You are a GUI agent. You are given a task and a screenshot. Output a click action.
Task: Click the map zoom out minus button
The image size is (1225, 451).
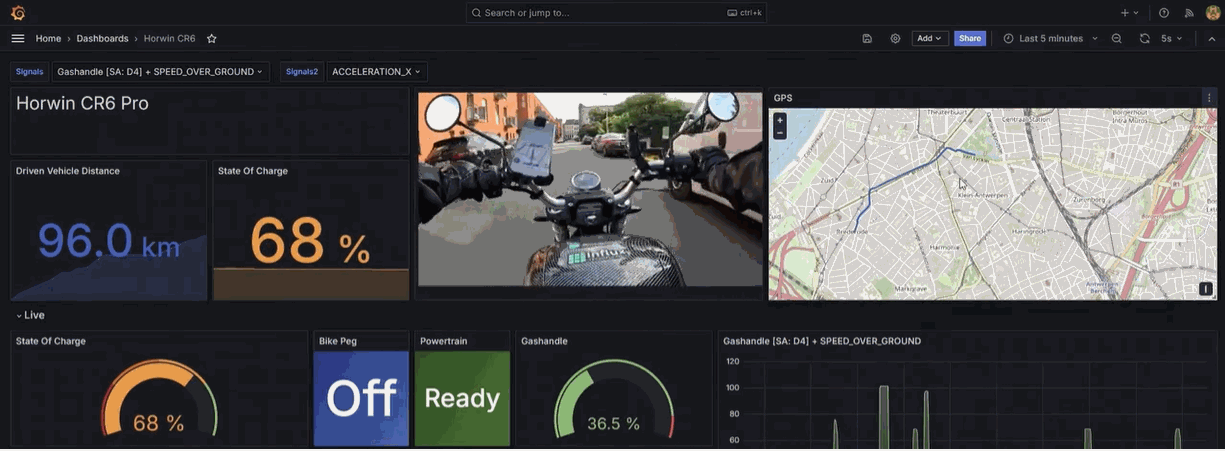click(780, 133)
